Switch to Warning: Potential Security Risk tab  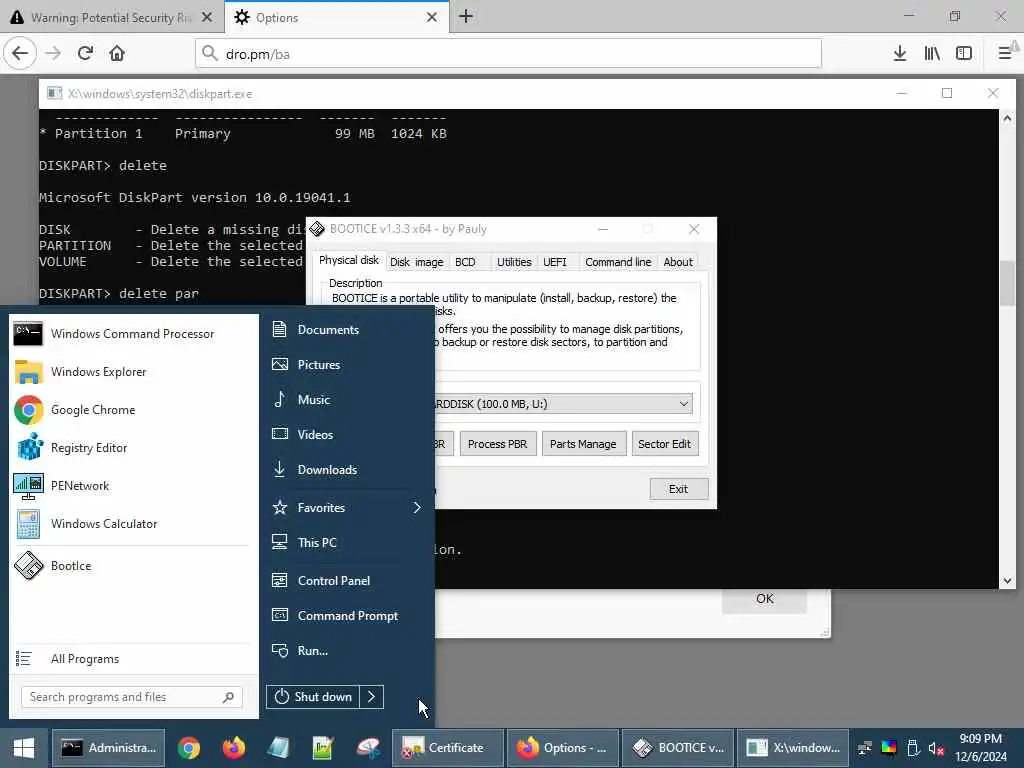[x=112, y=17]
